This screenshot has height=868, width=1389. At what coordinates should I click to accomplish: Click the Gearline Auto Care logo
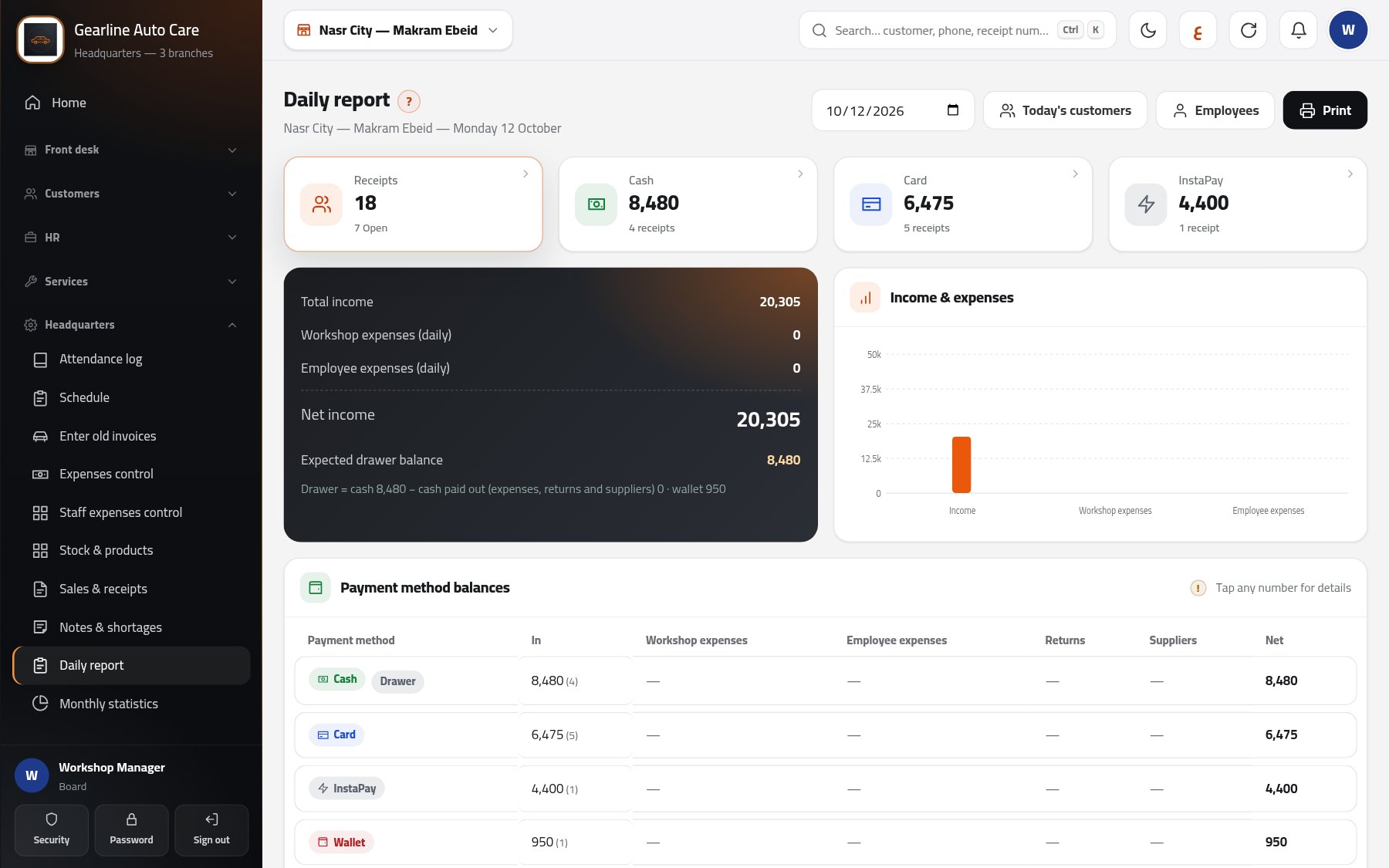pos(41,40)
